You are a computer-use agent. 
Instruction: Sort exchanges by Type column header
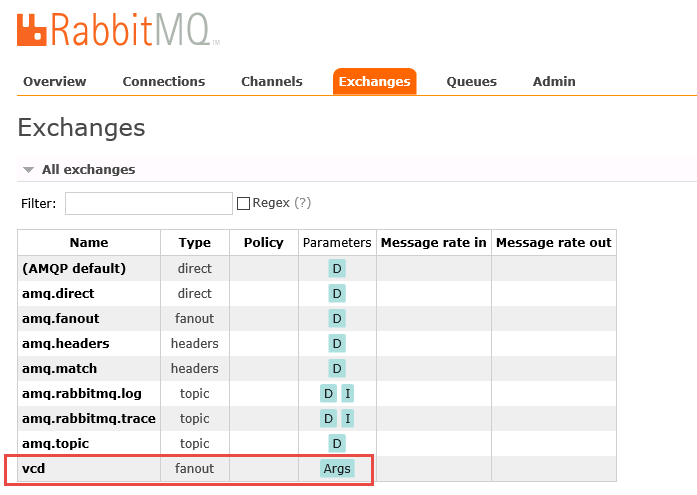point(194,242)
